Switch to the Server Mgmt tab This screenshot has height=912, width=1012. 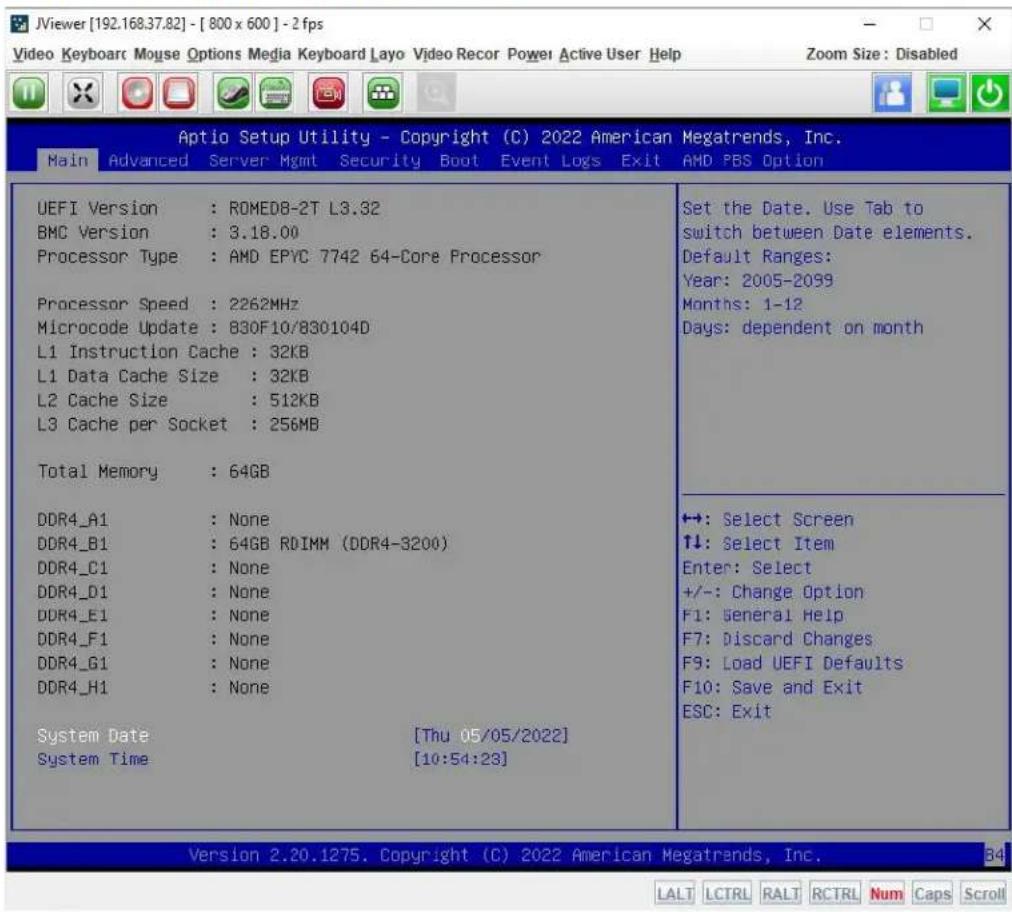[x=263, y=161]
